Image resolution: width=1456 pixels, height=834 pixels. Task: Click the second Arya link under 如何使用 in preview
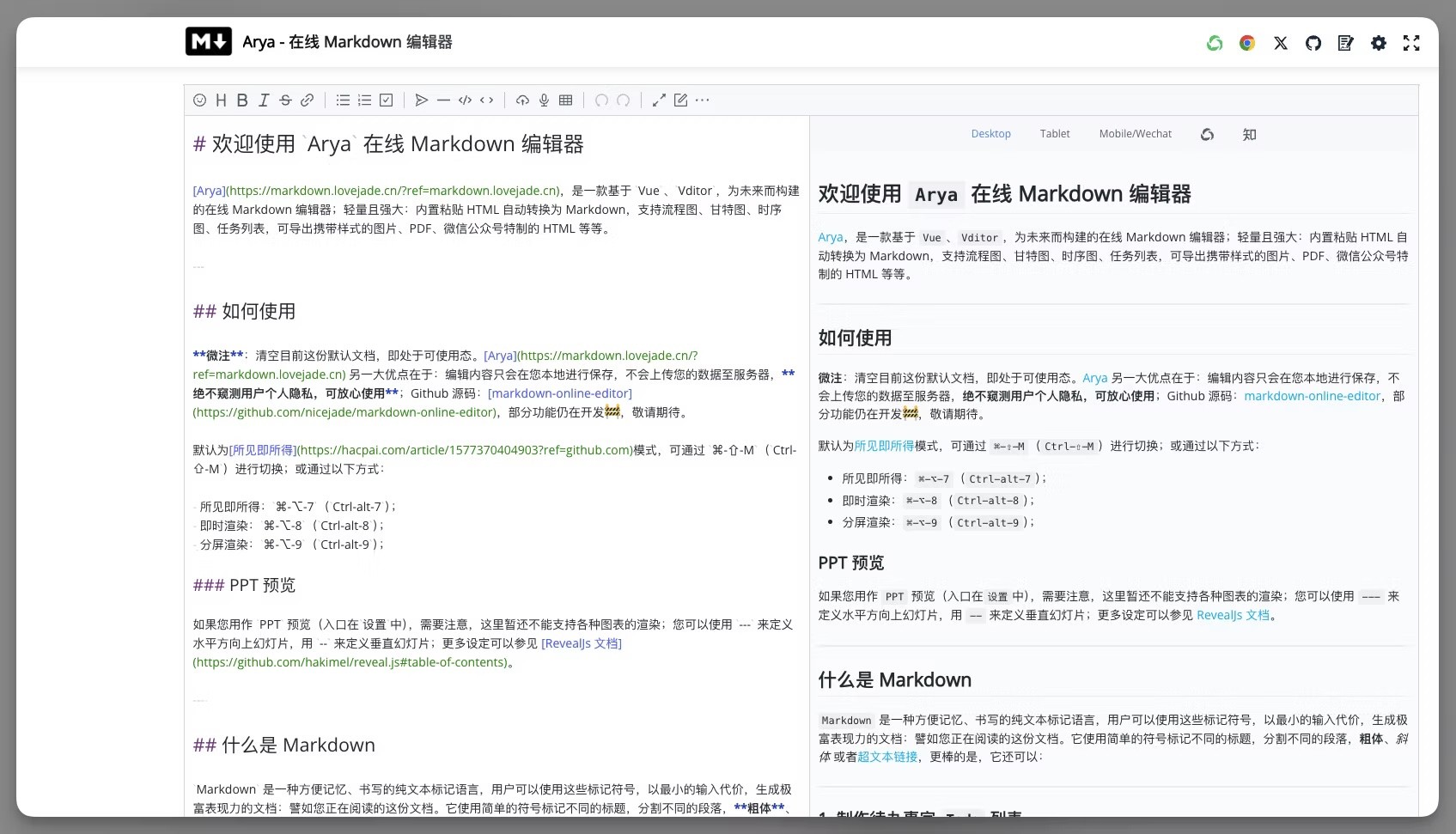click(x=1094, y=378)
